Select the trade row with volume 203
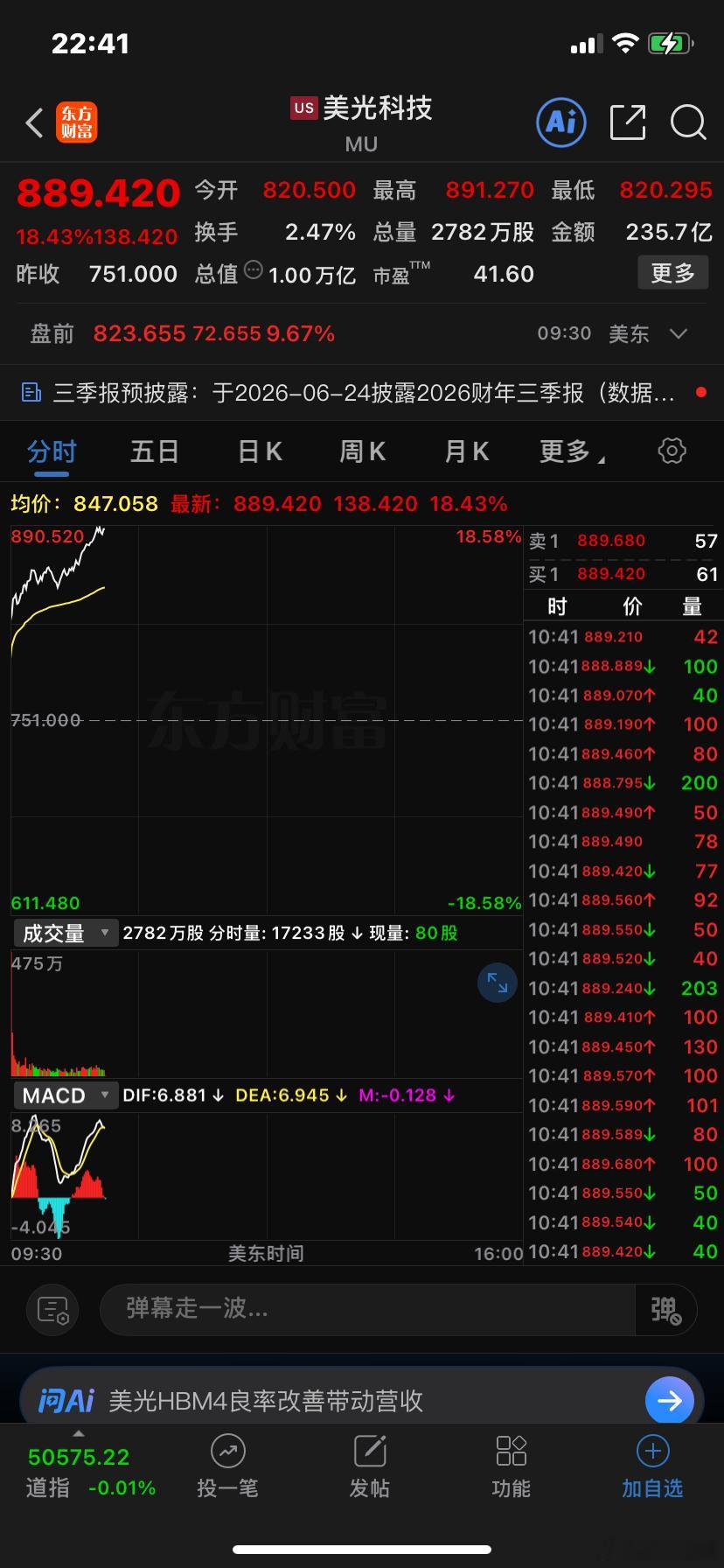The image size is (724, 1568). 623,988
